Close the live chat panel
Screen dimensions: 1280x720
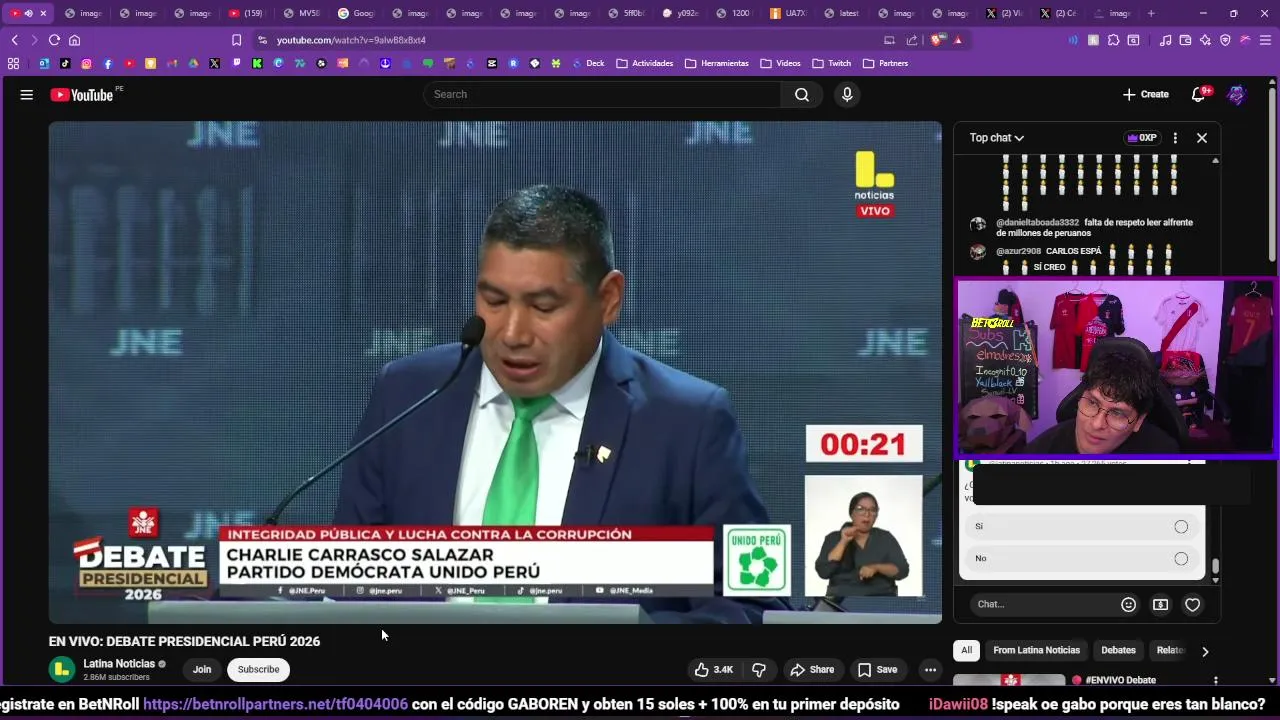(1202, 138)
